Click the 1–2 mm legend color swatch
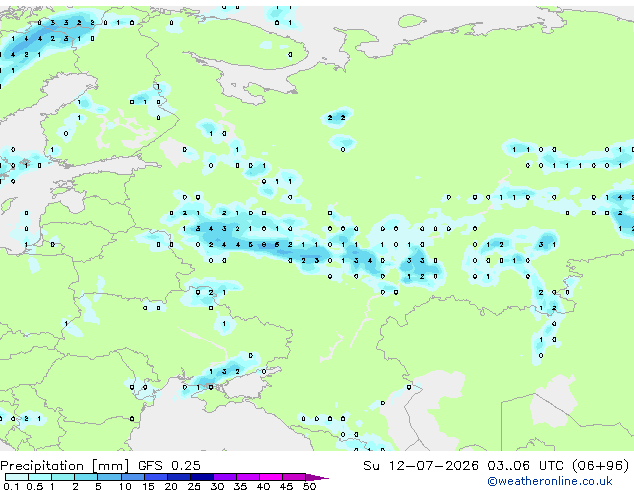Image resolution: width=634 pixels, height=490 pixels. click(x=63, y=477)
